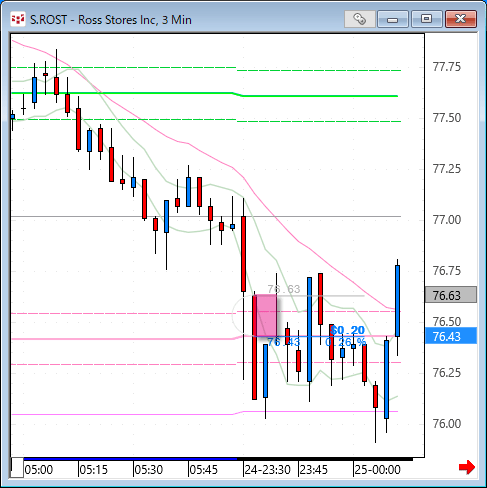Click the blue 76.43 price marker
This screenshot has width=487, height=488.
coord(451,336)
